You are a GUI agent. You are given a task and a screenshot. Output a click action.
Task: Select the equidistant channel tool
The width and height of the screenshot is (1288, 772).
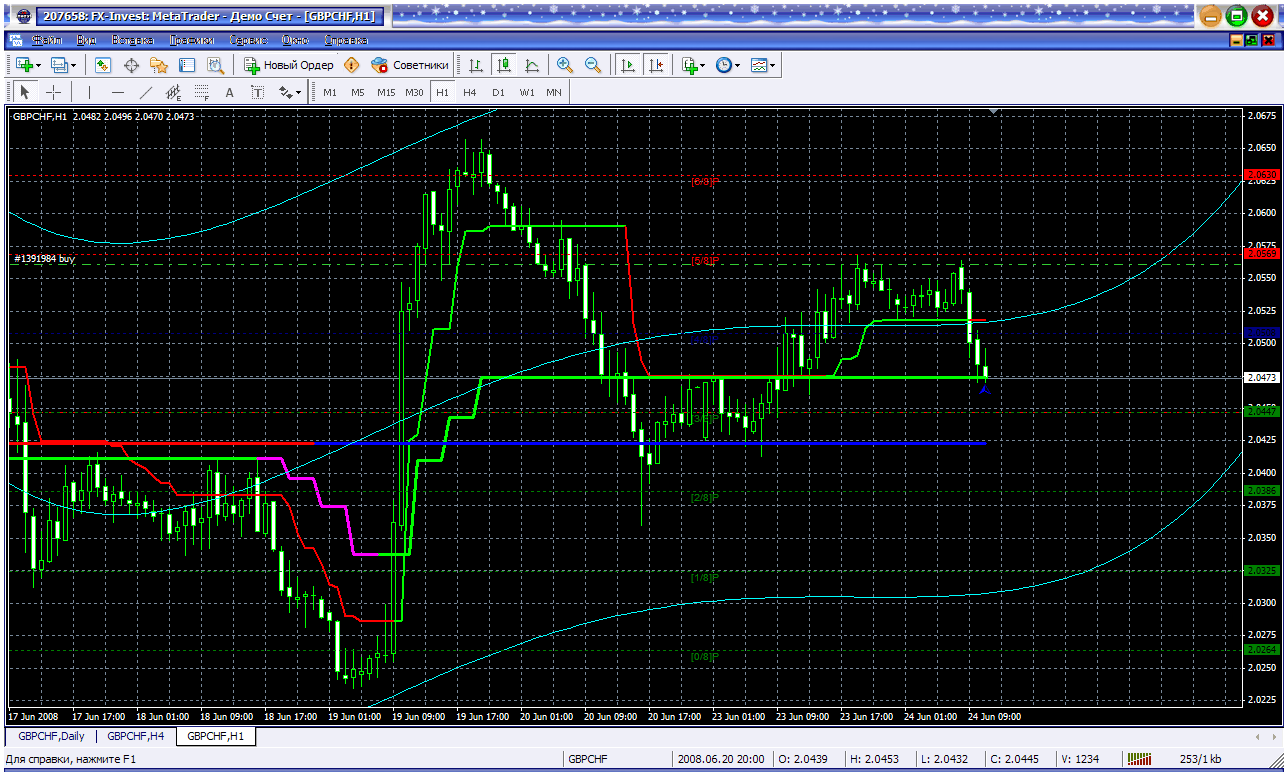(x=173, y=92)
